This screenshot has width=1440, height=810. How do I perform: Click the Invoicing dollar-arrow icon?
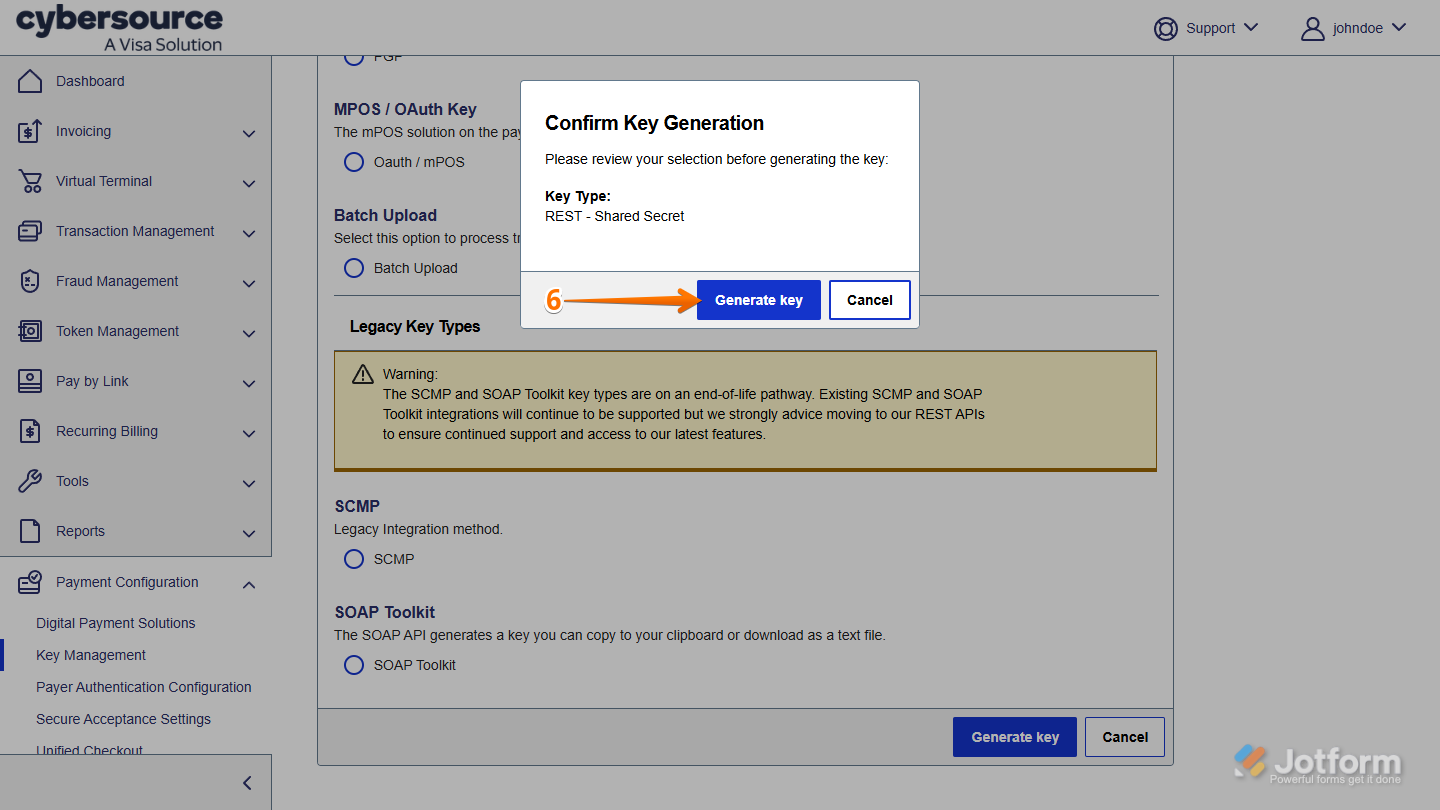[x=30, y=131]
